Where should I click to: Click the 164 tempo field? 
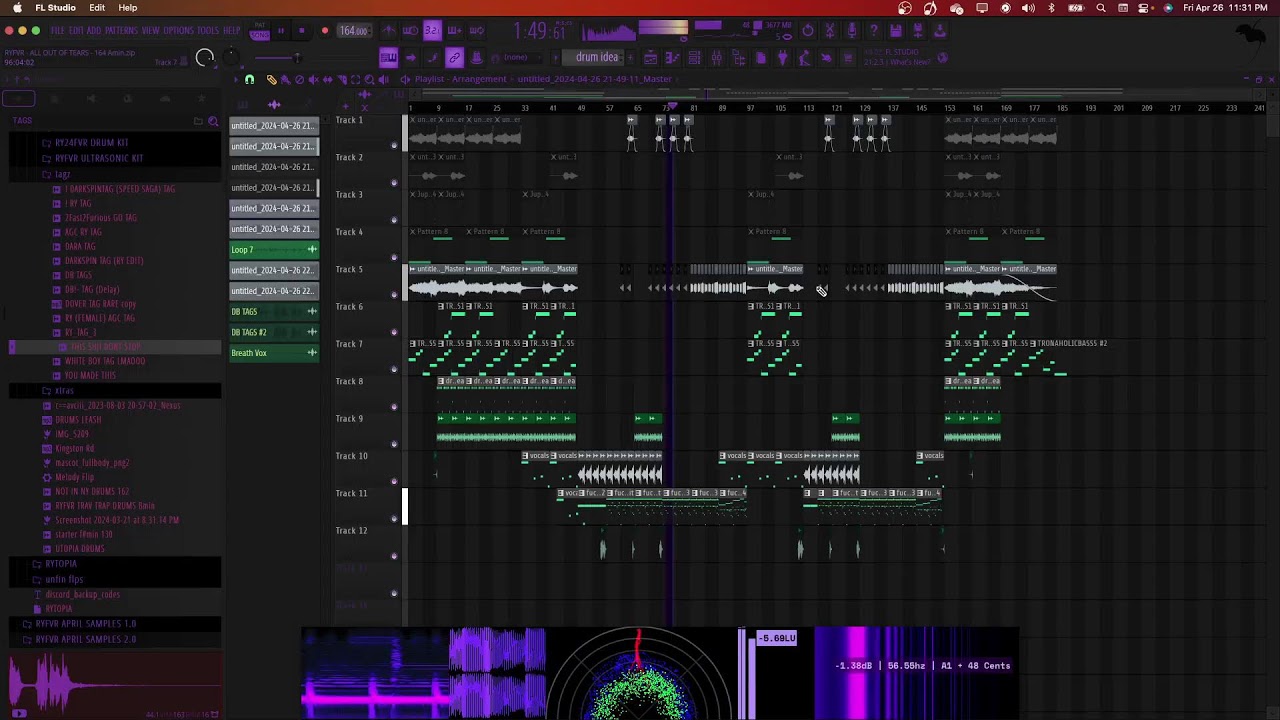[x=354, y=30]
